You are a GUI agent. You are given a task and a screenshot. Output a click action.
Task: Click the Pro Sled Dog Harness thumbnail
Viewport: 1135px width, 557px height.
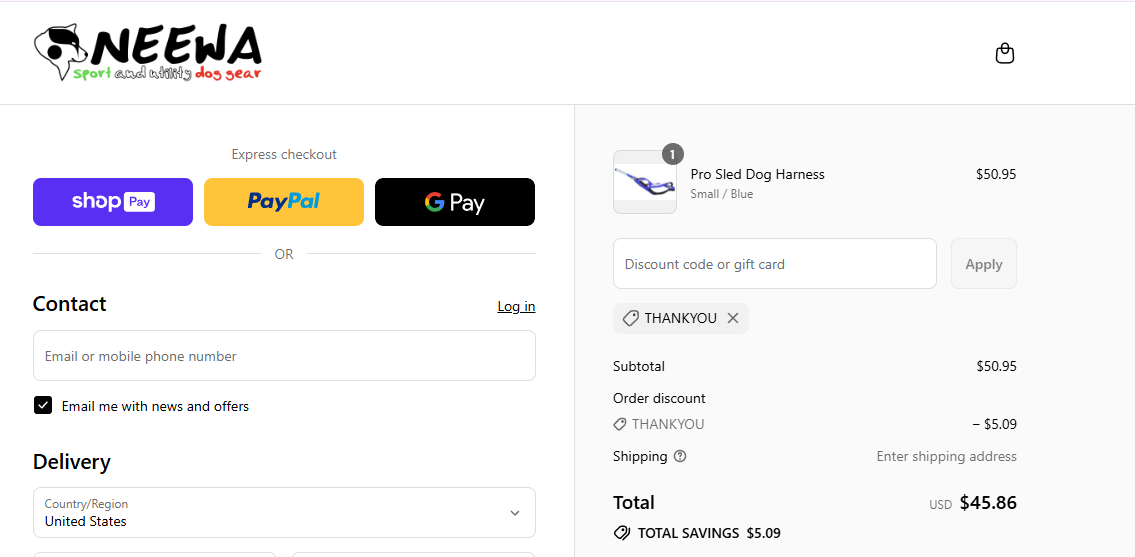pos(645,182)
